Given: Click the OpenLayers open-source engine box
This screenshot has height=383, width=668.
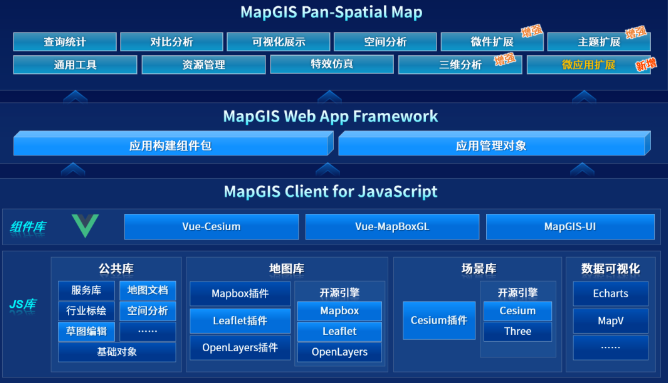Looking at the screenshot, I should click(340, 352).
